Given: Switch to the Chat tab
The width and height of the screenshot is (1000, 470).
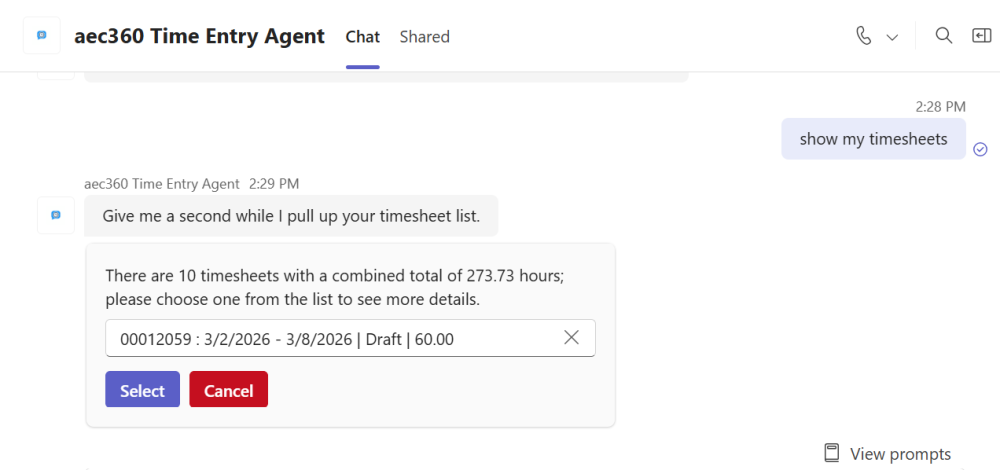Looking at the screenshot, I should (362, 37).
